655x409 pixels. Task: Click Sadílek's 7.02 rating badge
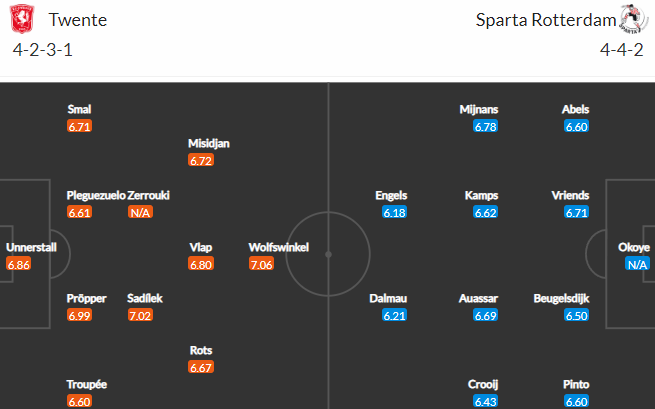140,315
